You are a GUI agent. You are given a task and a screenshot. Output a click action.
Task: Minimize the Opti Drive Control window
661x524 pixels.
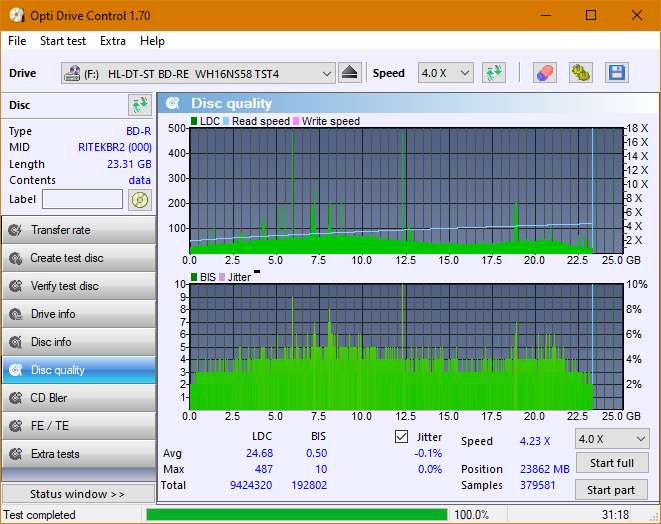tap(546, 16)
